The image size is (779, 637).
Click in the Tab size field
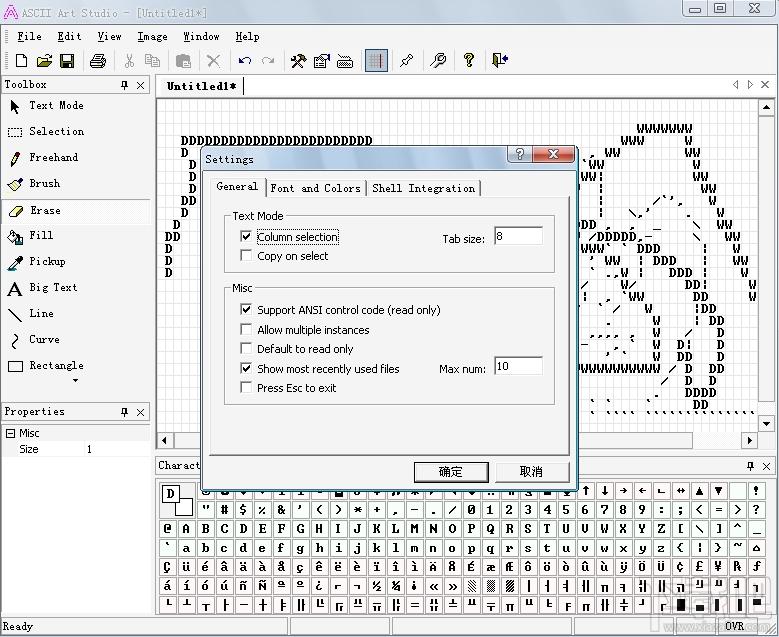point(518,237)
